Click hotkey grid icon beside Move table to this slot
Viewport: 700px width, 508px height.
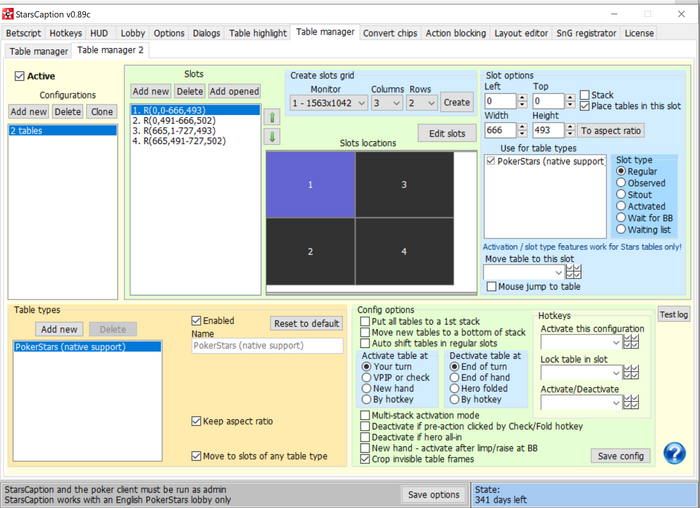click(x=573, y=271)
